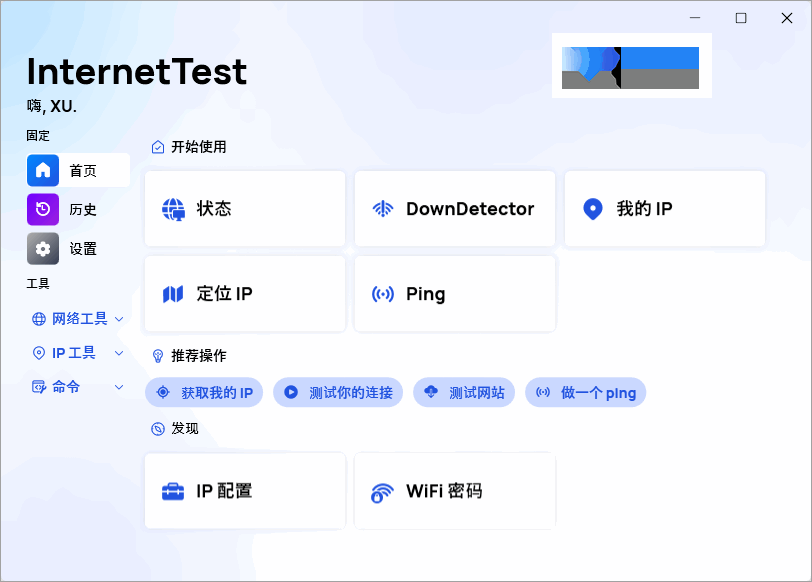The width and height of the screenshot is (812, 582).
Task: Click the location pin icon on 我的 IP
Action: pyautogui.click(x=593, y=209)
